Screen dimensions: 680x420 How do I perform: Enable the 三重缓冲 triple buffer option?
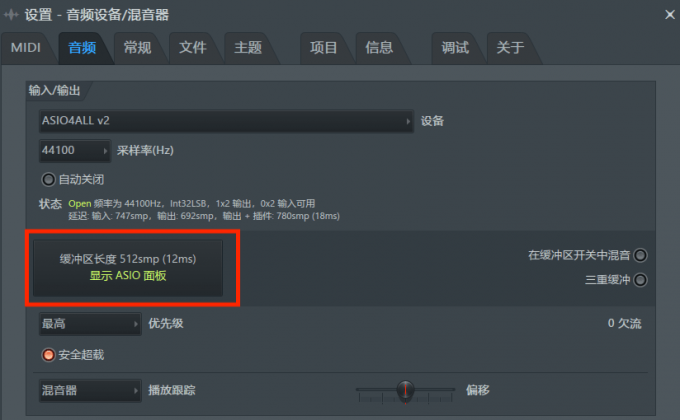[640, 280]
